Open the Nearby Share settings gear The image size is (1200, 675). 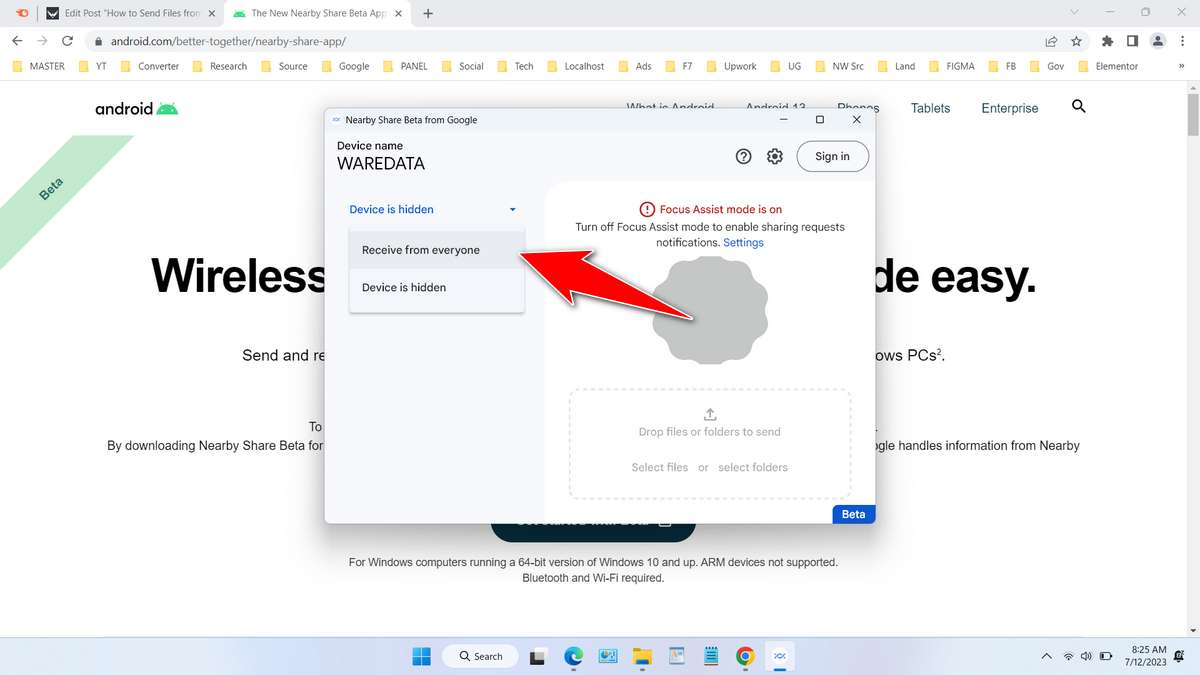774,156
